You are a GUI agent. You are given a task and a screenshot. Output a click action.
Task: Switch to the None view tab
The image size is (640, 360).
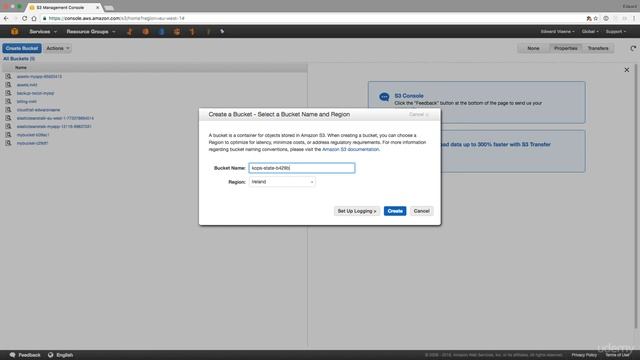point(533,48)
